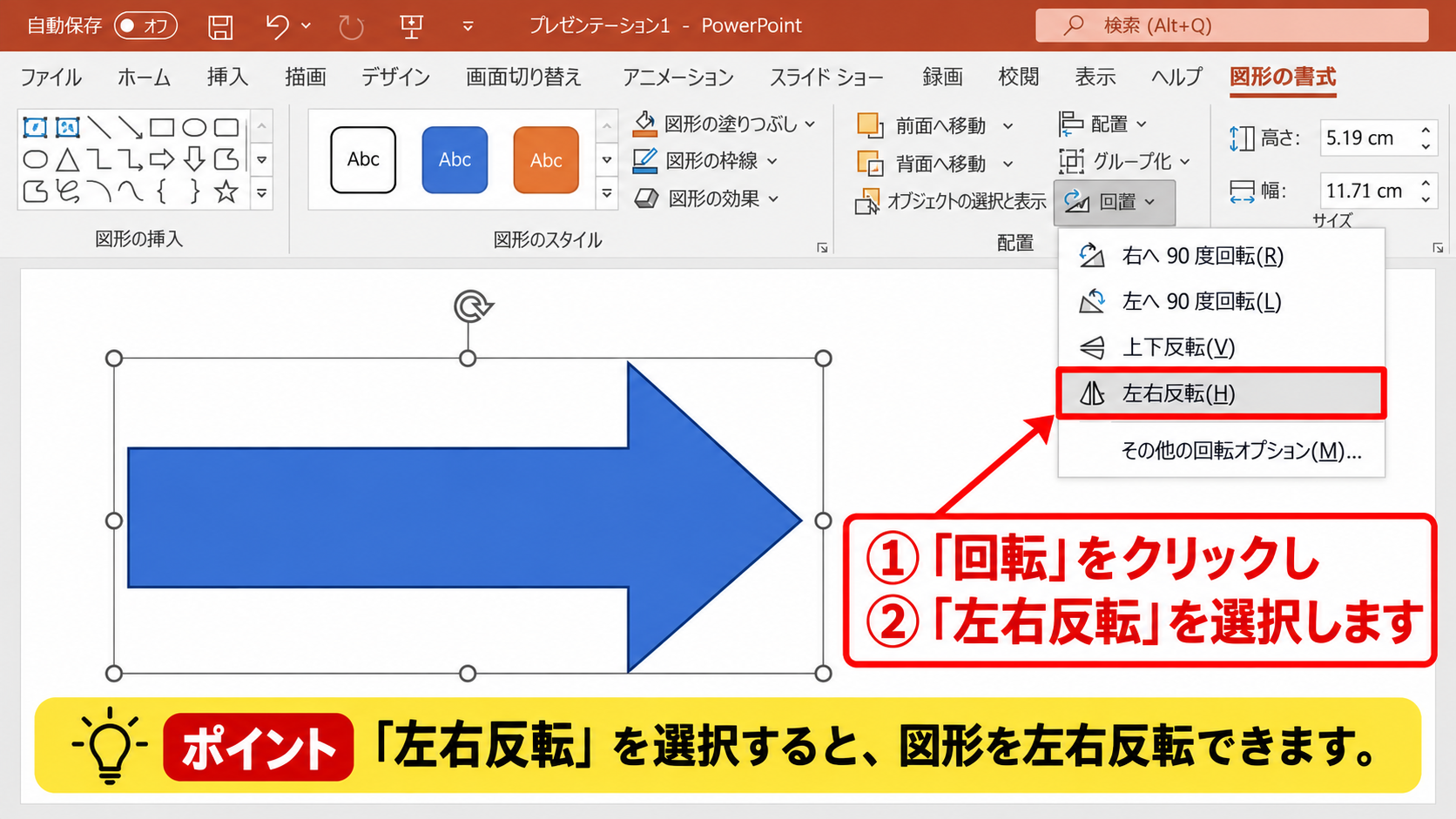Open オブジェクトの選択と表示 pane
Image resolution: width=1456 pixels, height=819 pixels.
pyautogui.click(x=950, y=201)
